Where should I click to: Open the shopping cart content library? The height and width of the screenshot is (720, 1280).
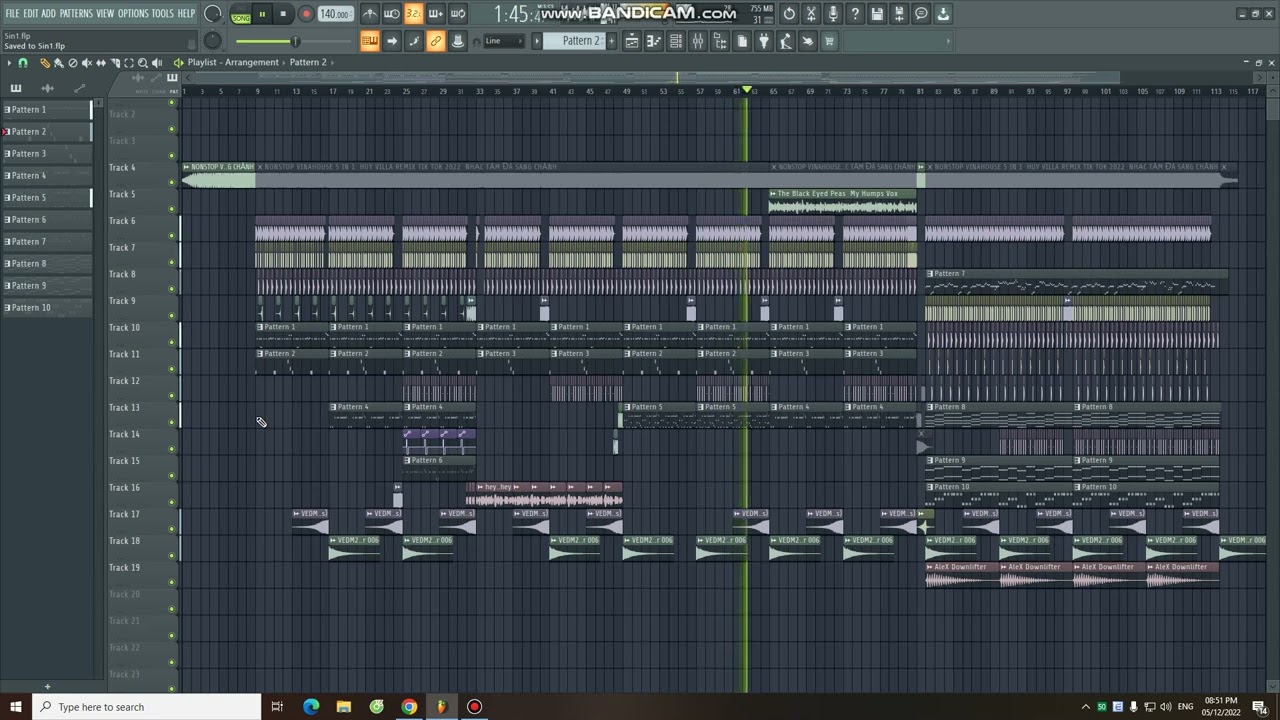tap(829, 41)
